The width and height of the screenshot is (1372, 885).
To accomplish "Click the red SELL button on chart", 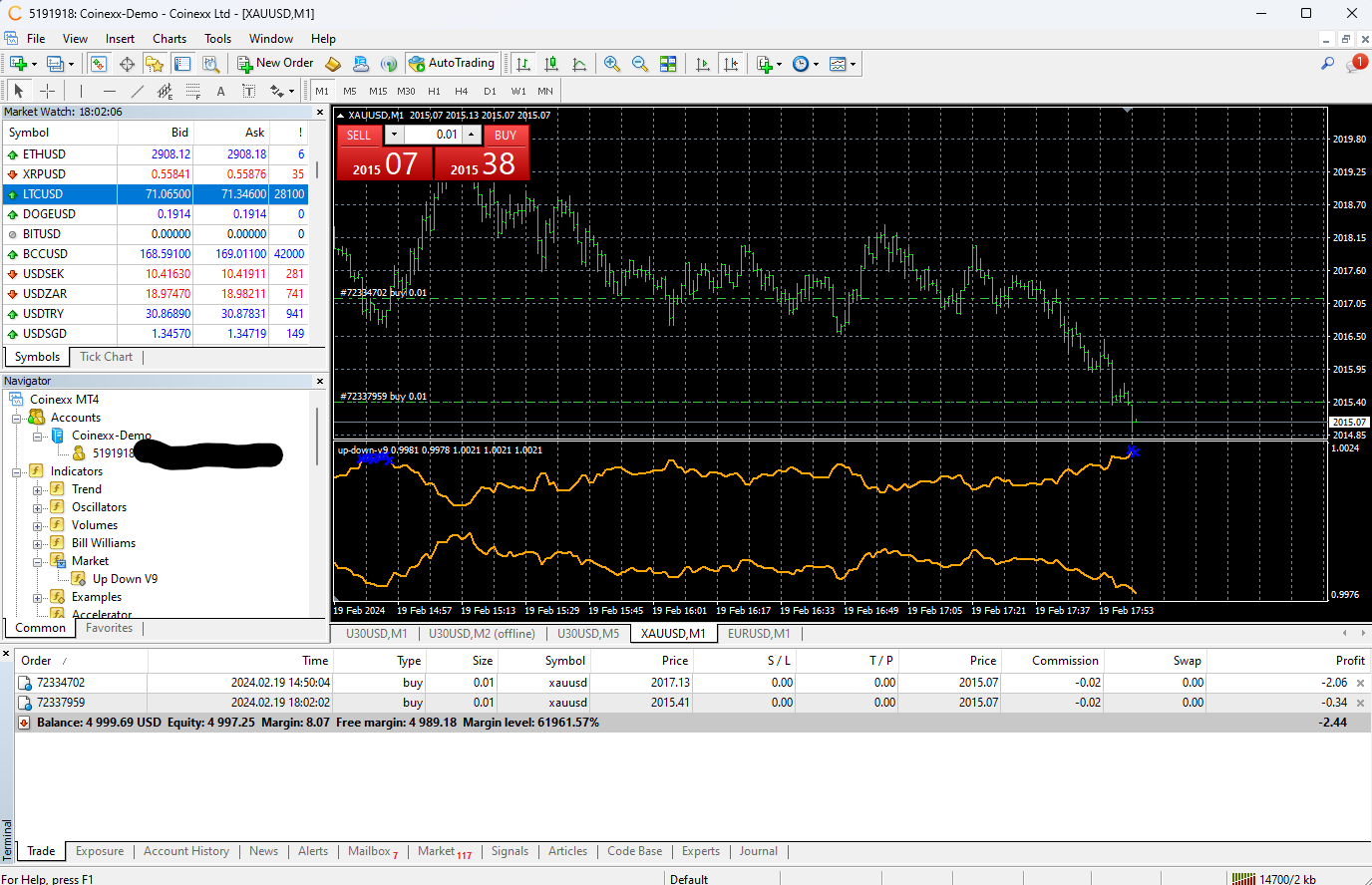I will pos(359,135).
